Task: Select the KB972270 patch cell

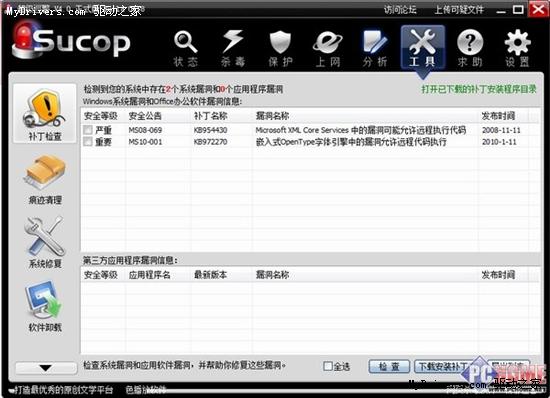Action: (210, 142)
